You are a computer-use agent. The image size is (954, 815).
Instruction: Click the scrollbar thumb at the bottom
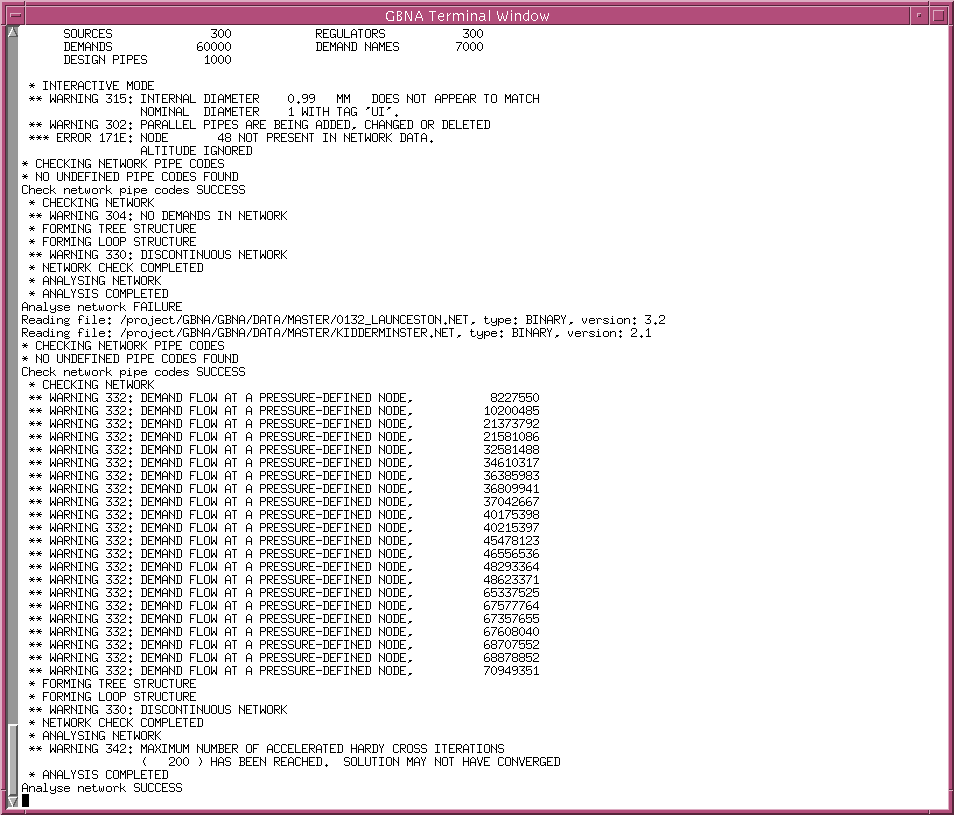12,760
